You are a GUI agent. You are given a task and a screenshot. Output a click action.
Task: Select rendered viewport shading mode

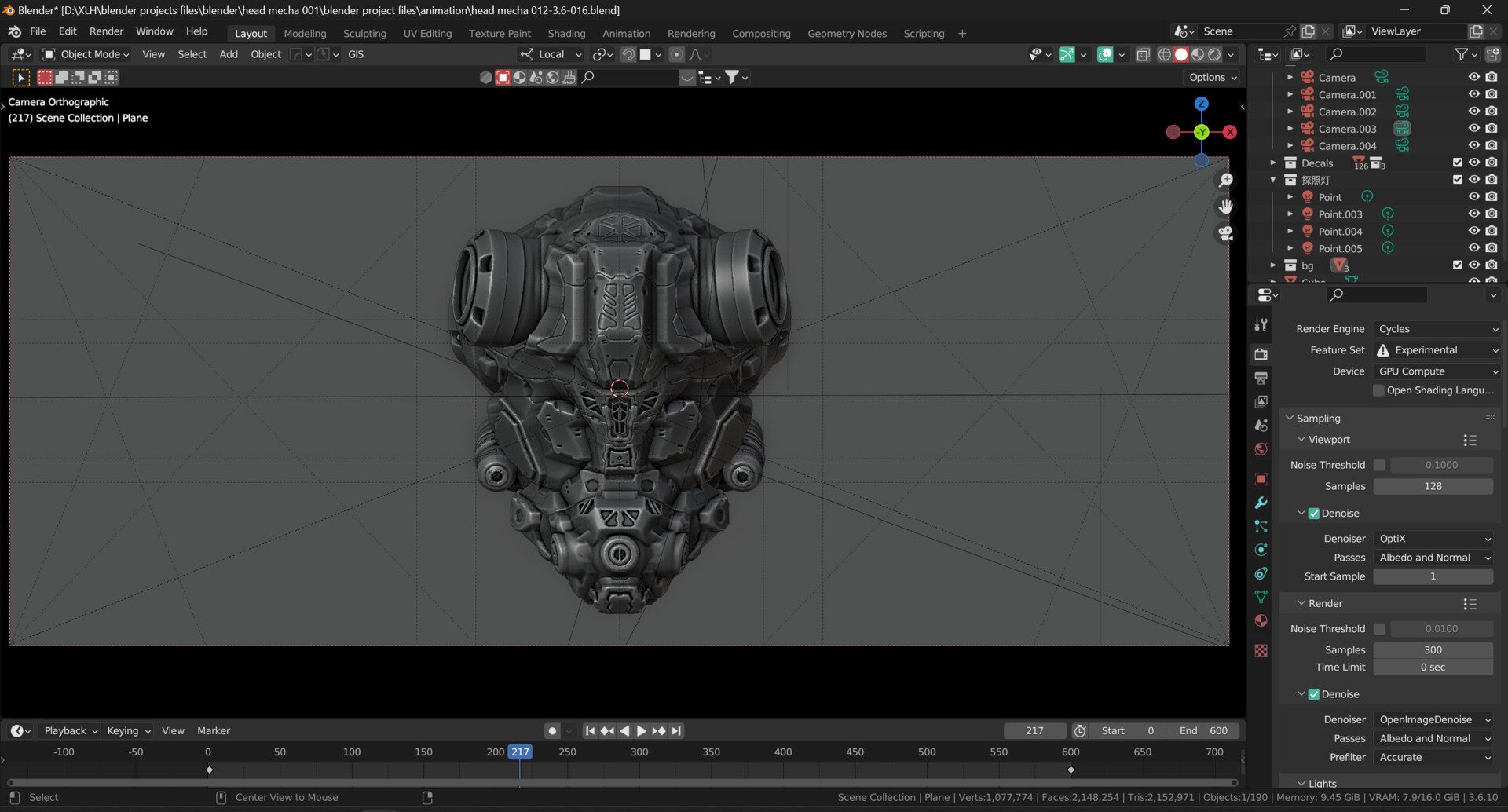pos(1214,54)
